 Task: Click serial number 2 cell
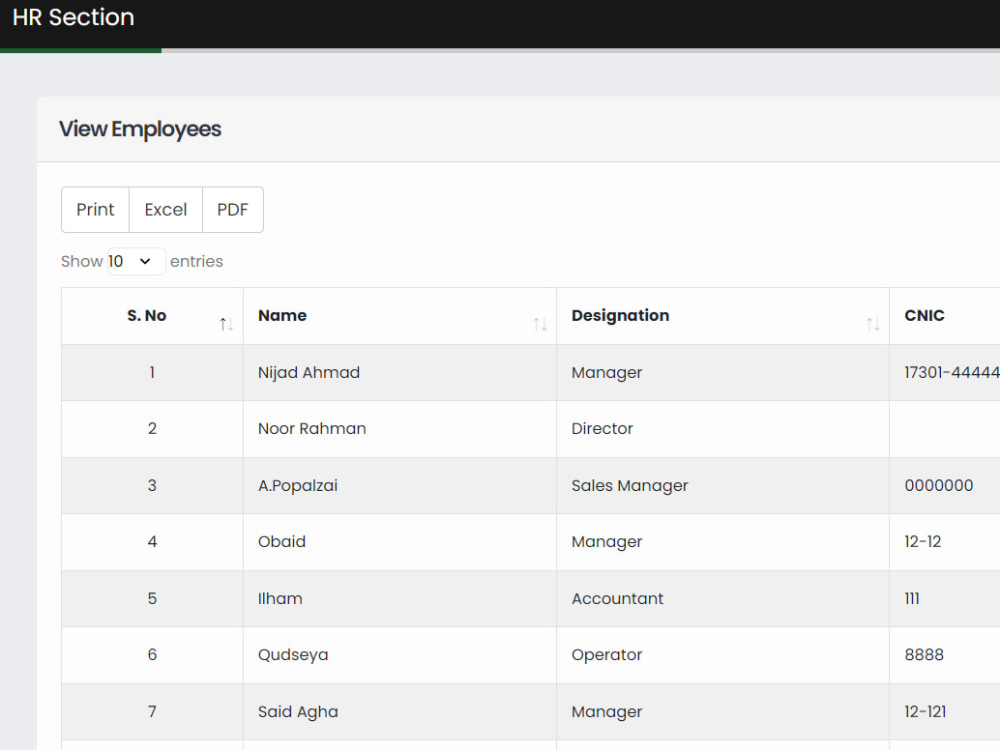(152, 429)
